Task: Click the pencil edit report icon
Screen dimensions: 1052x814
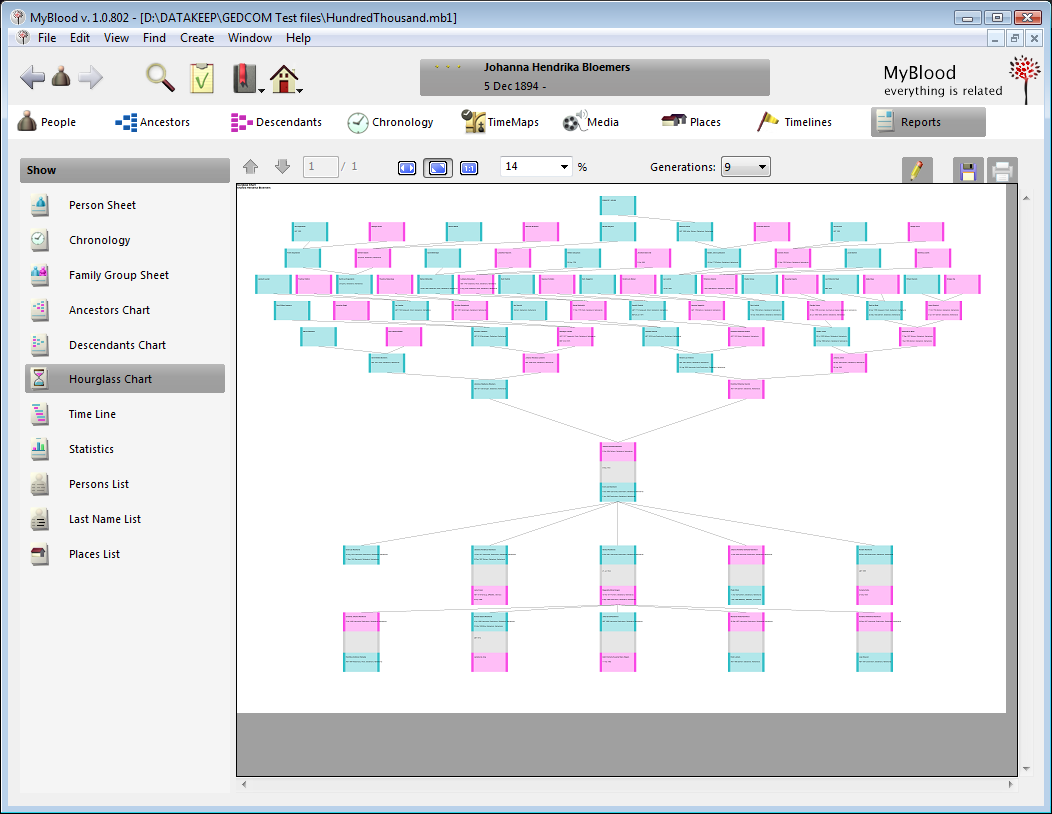Action: tap(917, 170)
